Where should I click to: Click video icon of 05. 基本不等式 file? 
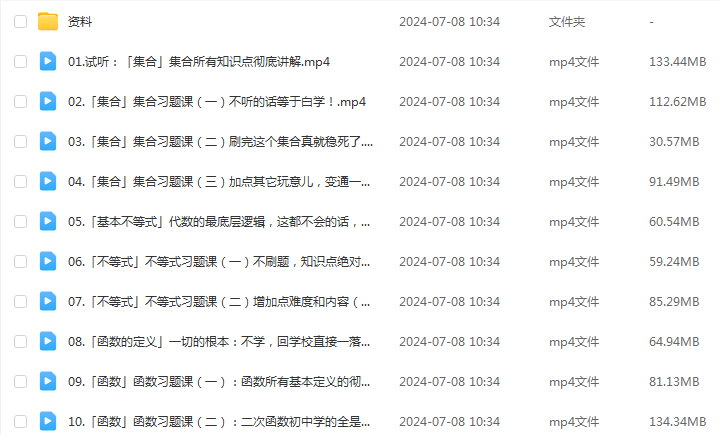(48, 221)
